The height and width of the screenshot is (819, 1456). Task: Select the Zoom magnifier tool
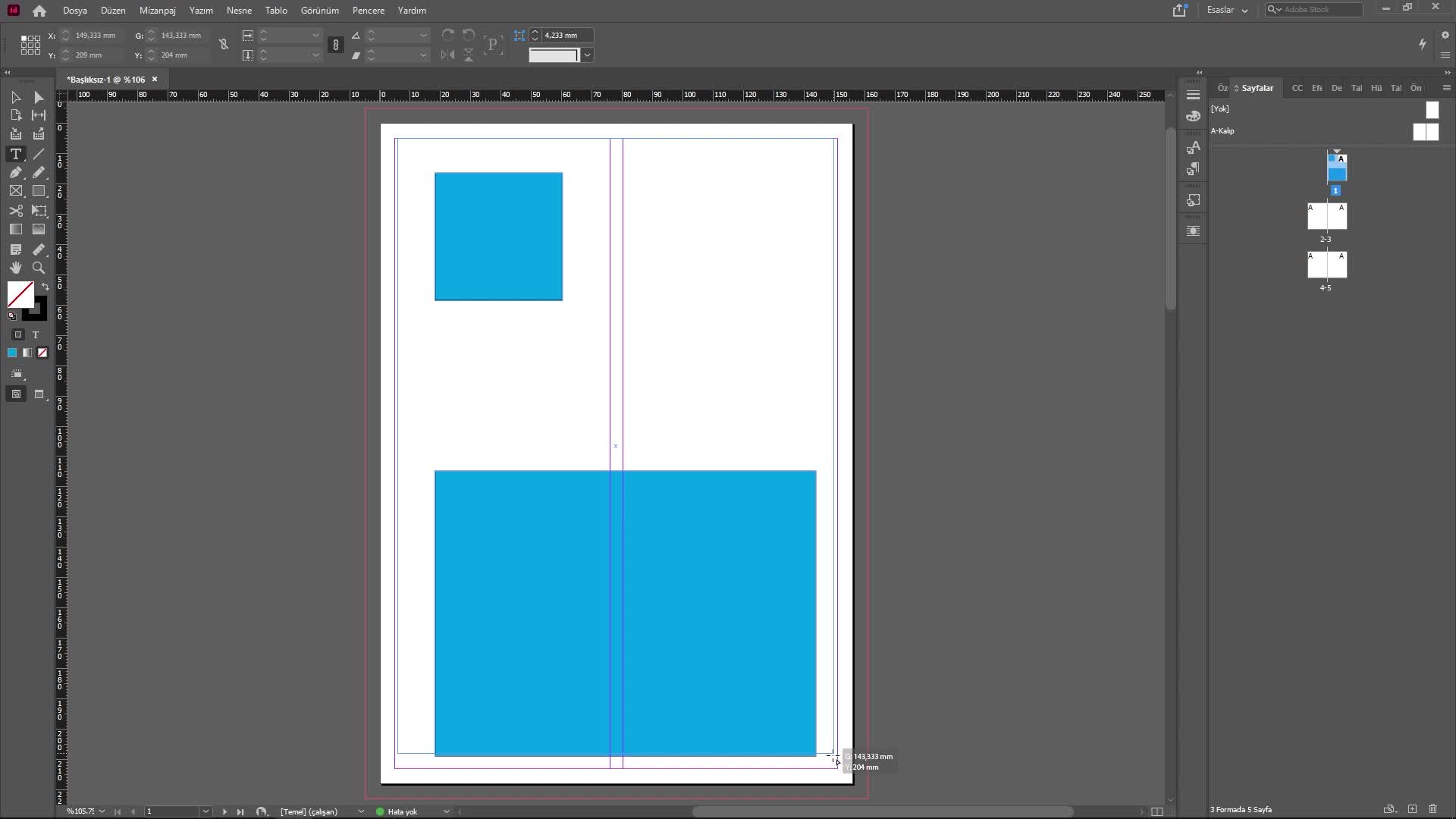click(x=39, y=268)
